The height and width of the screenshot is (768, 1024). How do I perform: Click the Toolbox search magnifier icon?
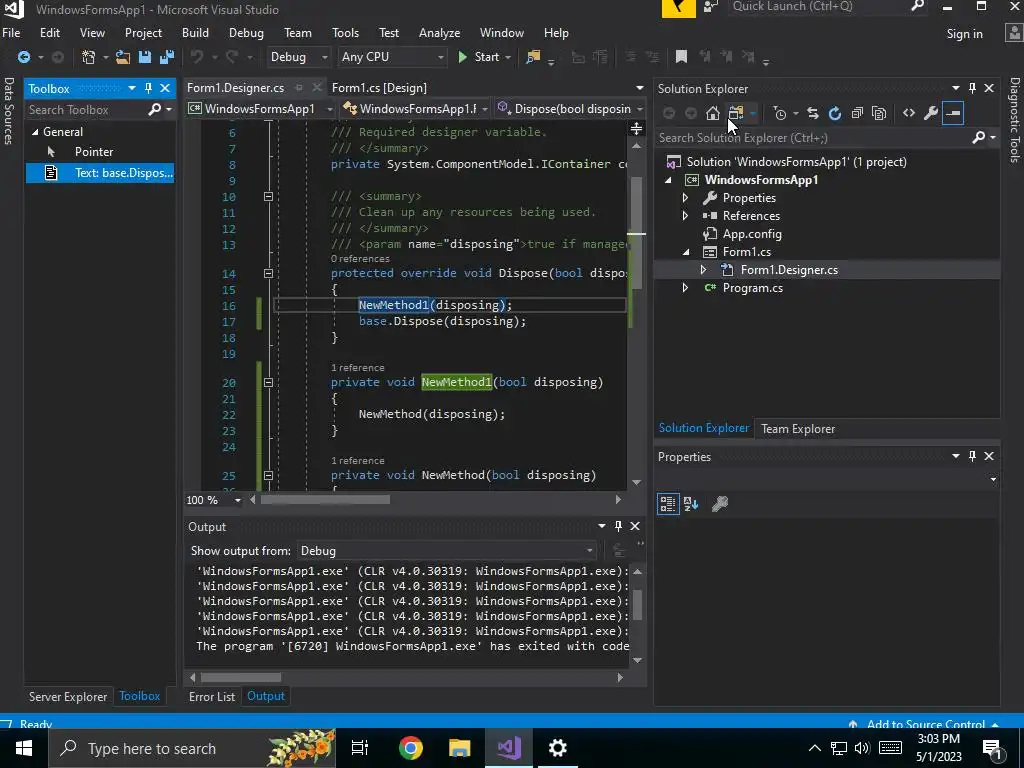pos(155,110)
